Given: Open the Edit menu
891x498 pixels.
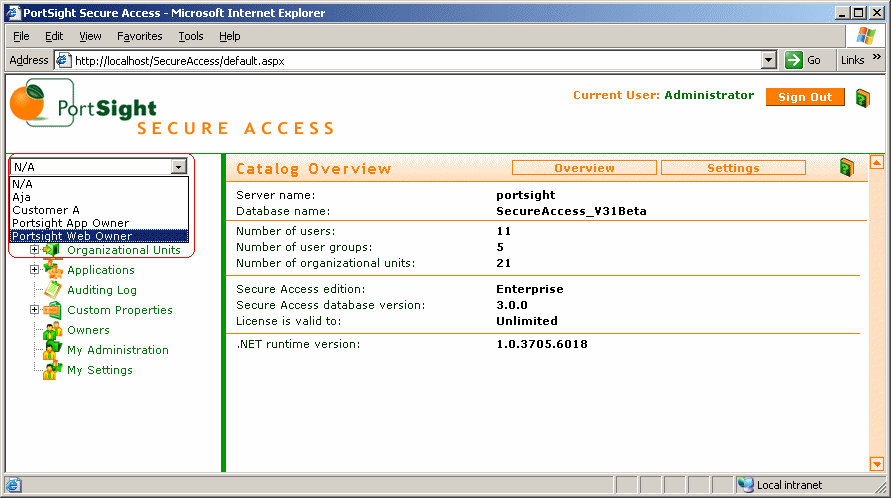Looking at the screenshot, I should [x=54, y=36].
